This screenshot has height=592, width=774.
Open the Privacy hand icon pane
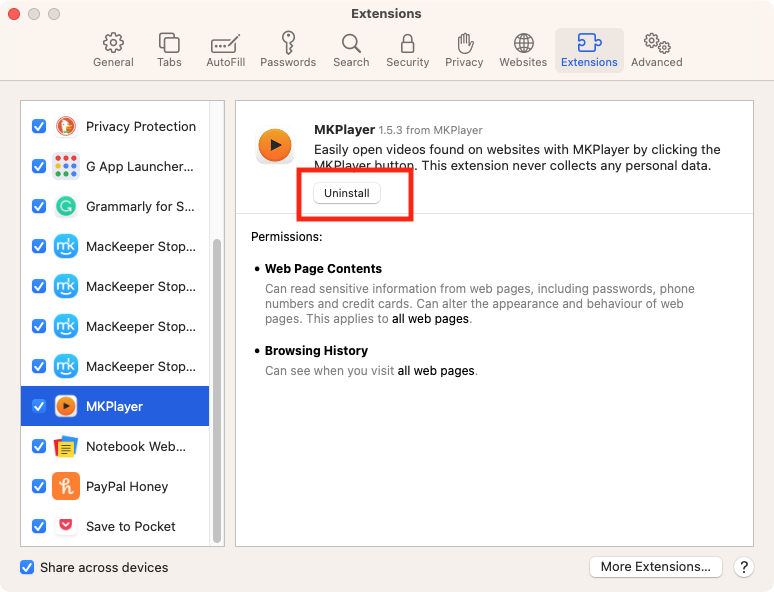click(x=464, y=50)
